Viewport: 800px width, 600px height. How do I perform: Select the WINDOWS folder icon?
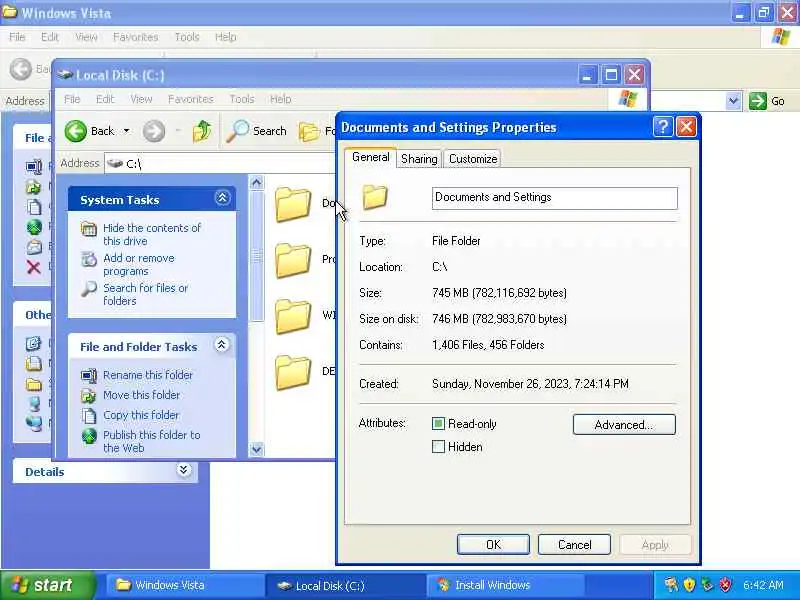coord(293,316)
